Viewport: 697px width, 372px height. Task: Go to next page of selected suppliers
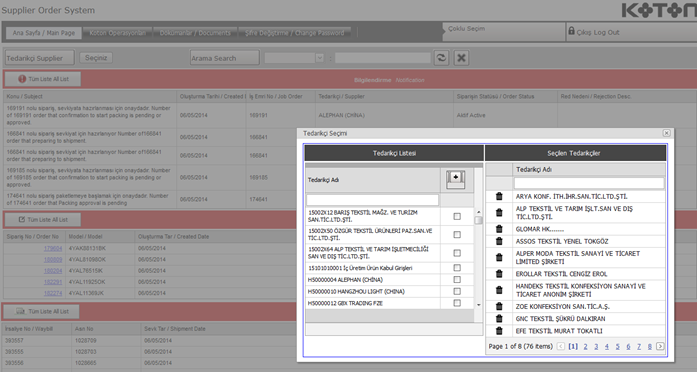pyautogui.click(x=660, y=346)
